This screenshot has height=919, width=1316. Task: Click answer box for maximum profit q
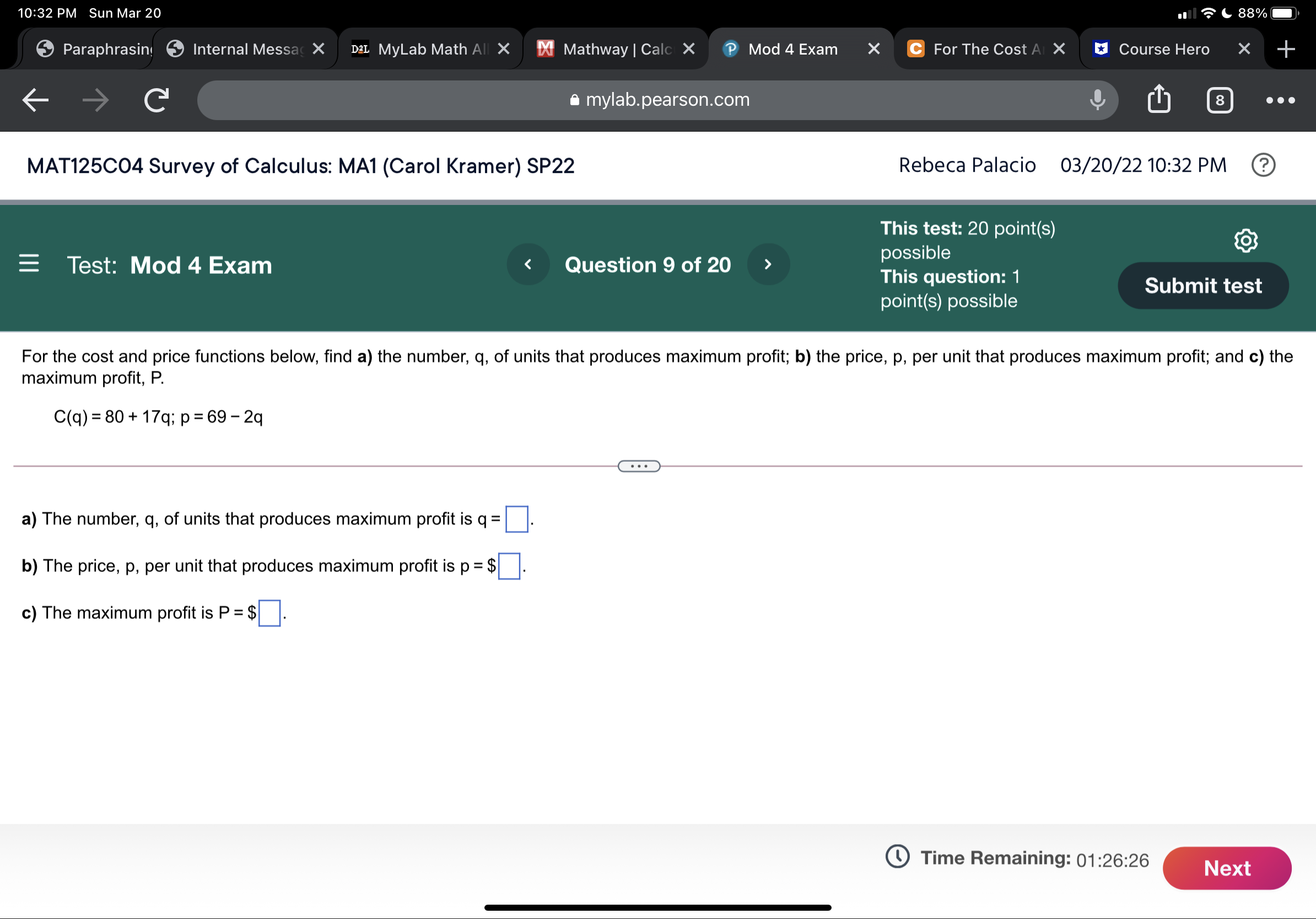pos(516,518)
